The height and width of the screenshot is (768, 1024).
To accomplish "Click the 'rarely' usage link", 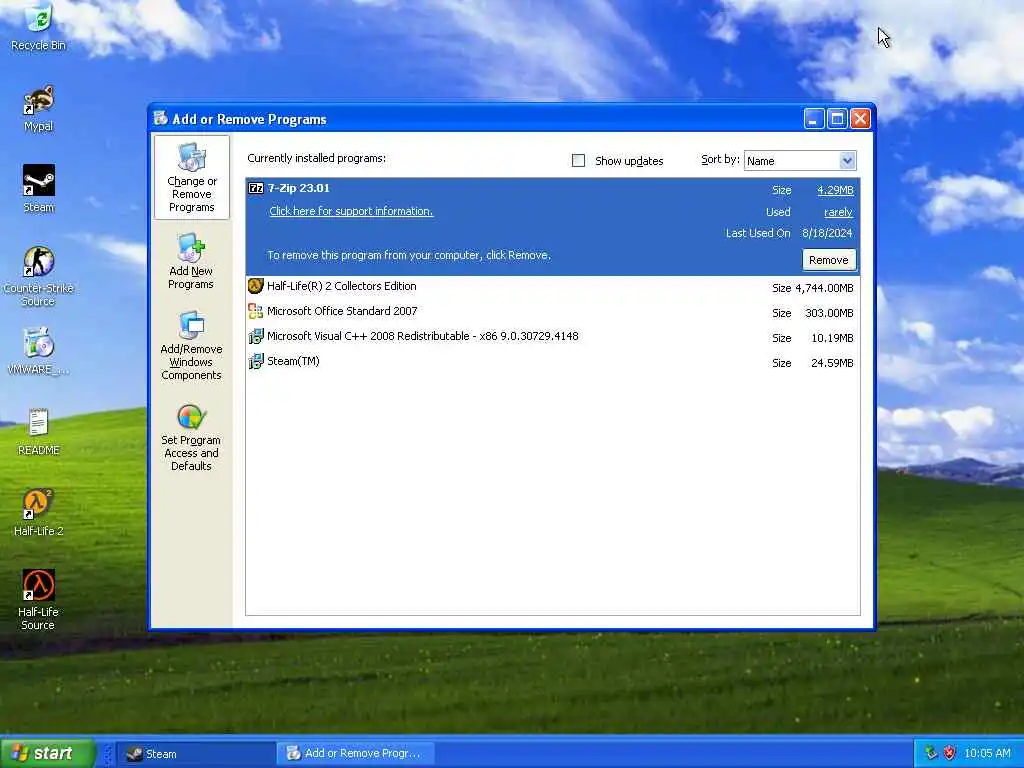I will tap(839, 212).
